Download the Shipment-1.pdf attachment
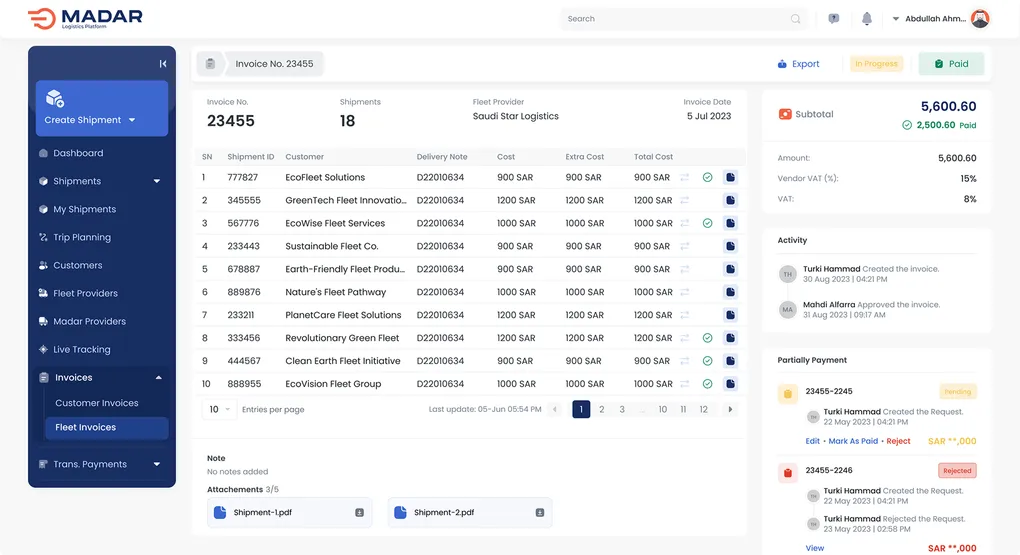Image resolution: width=1020 pixels, height=555 pixels. click(x=359, y=513)
